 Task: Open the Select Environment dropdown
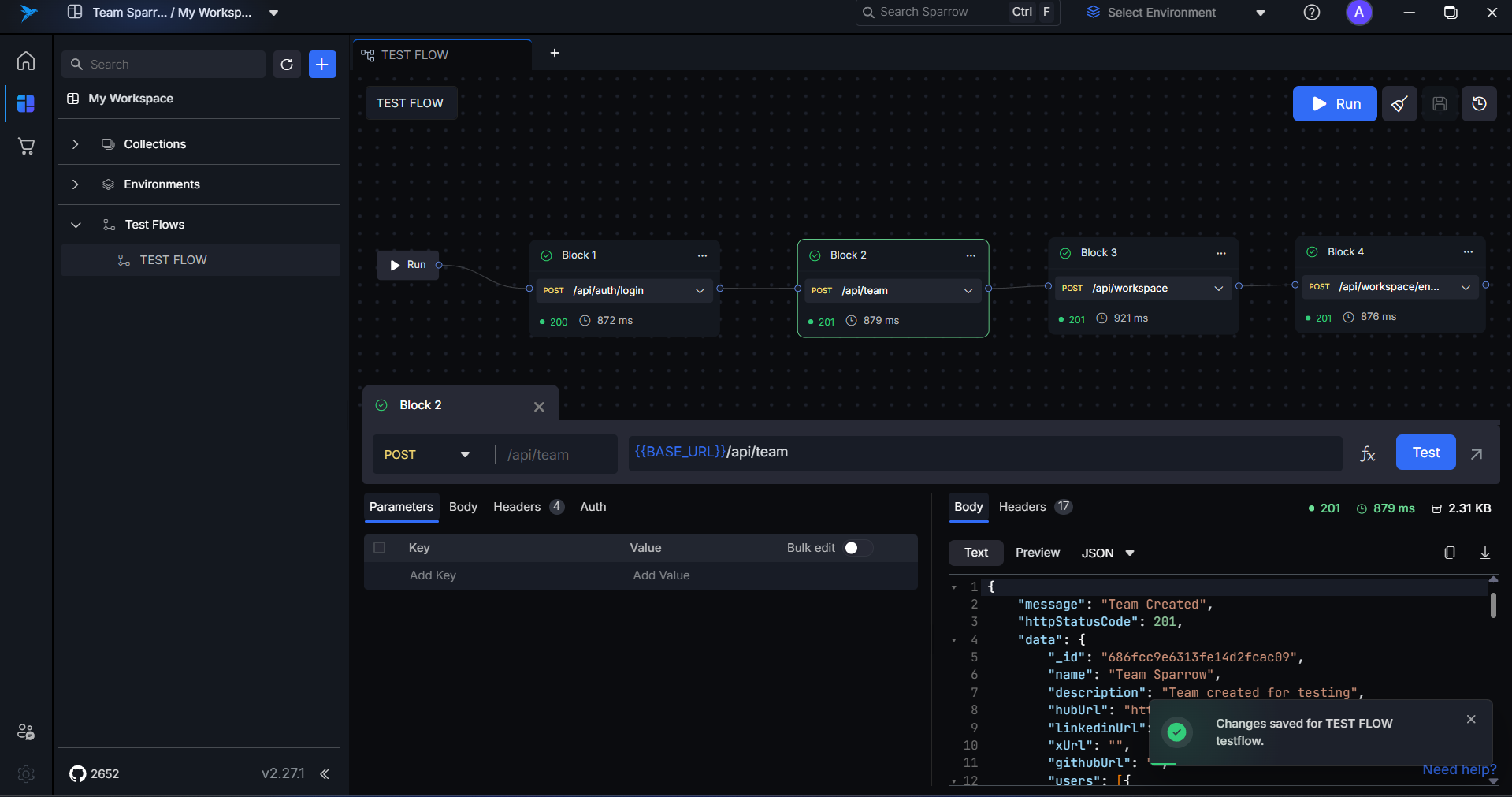point(1176,13)
